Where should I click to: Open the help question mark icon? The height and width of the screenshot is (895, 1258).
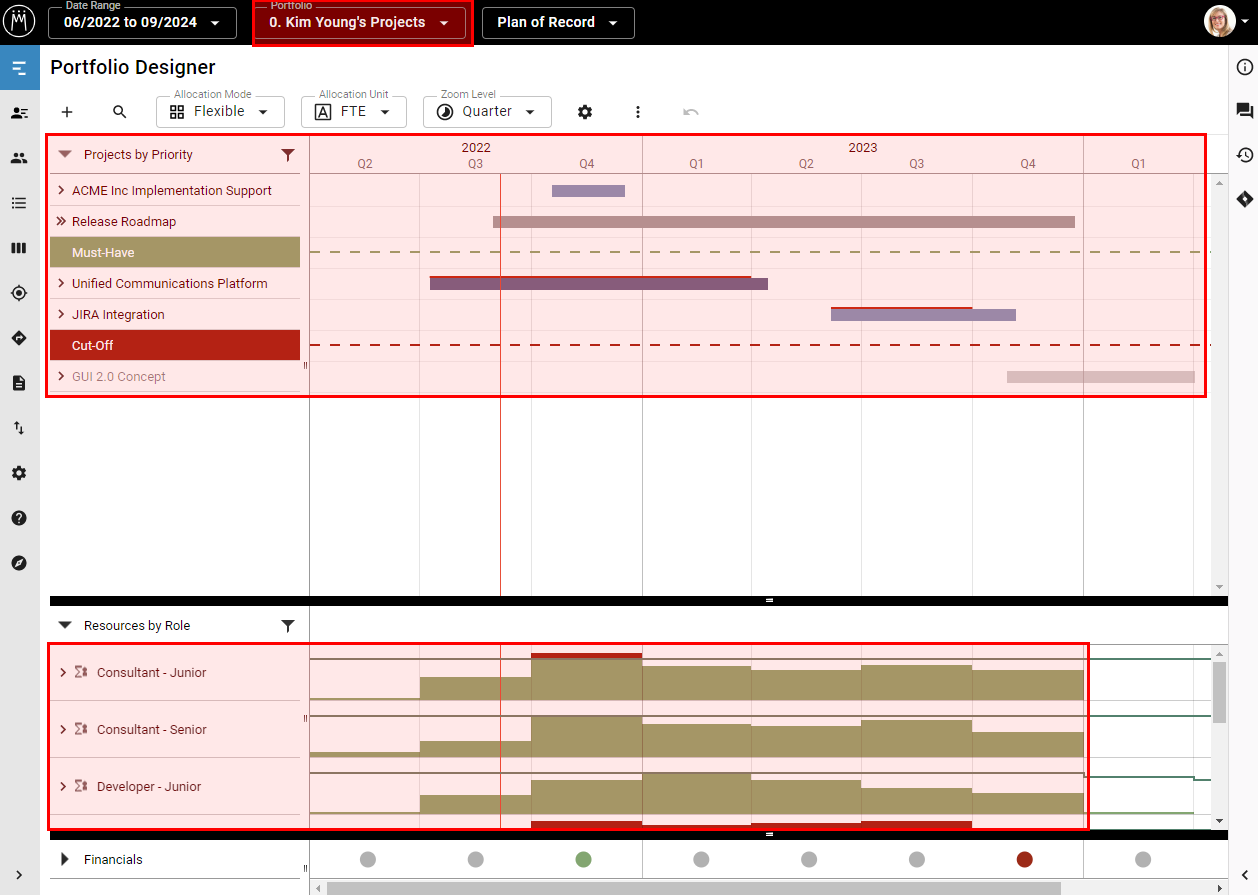[19, 518]
